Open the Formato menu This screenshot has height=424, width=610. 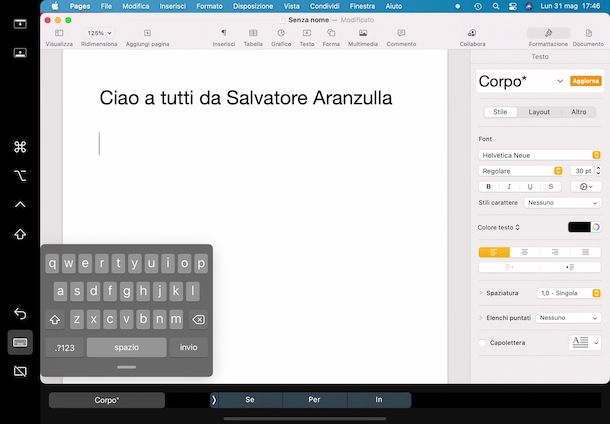209,6
